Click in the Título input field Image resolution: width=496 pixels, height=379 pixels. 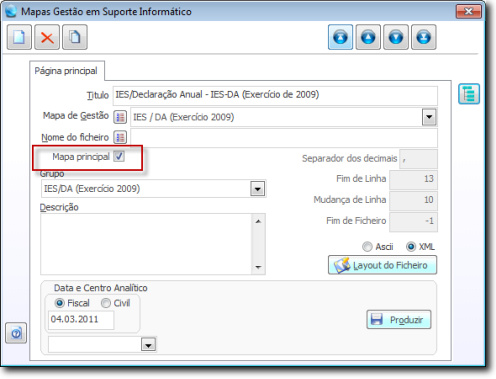tap(275, 95)
